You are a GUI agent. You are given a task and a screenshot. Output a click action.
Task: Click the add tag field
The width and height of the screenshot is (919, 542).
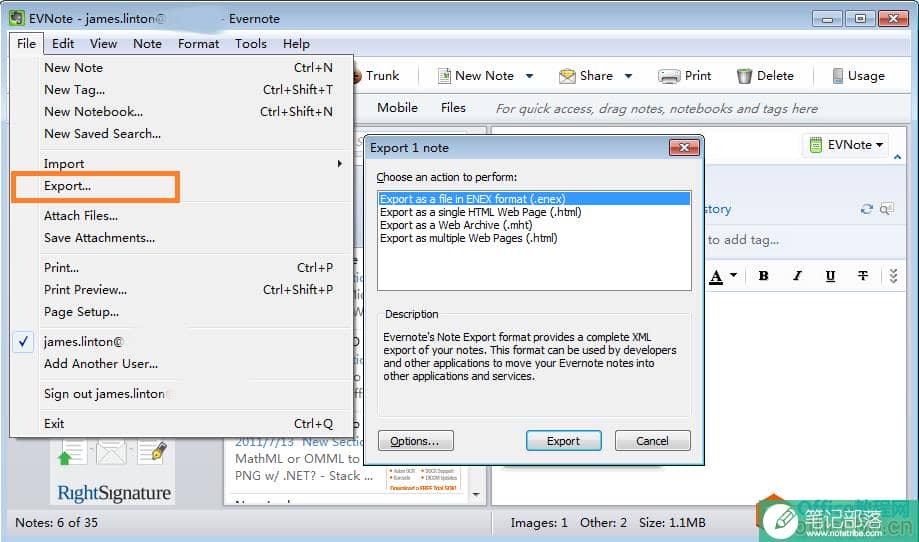pos(743,240)
